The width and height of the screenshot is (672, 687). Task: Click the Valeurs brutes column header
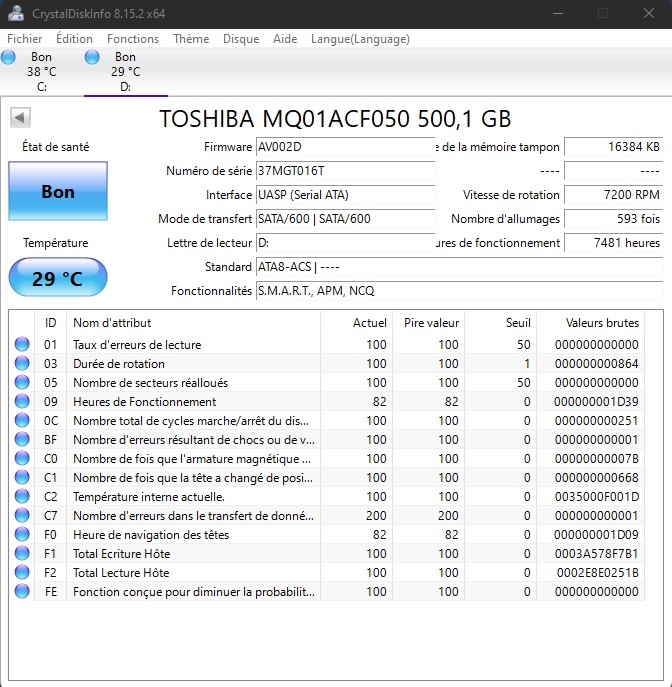pos(602,323)
